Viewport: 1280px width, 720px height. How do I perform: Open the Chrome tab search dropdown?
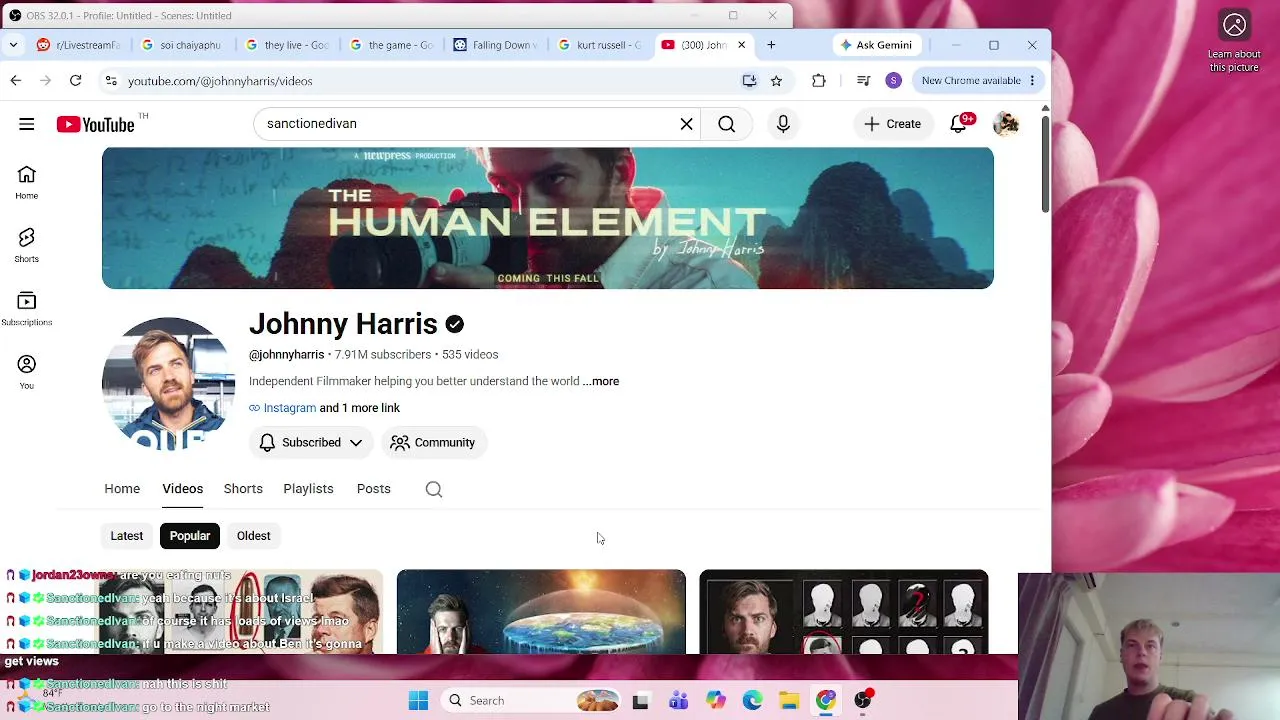click(13, 45)
